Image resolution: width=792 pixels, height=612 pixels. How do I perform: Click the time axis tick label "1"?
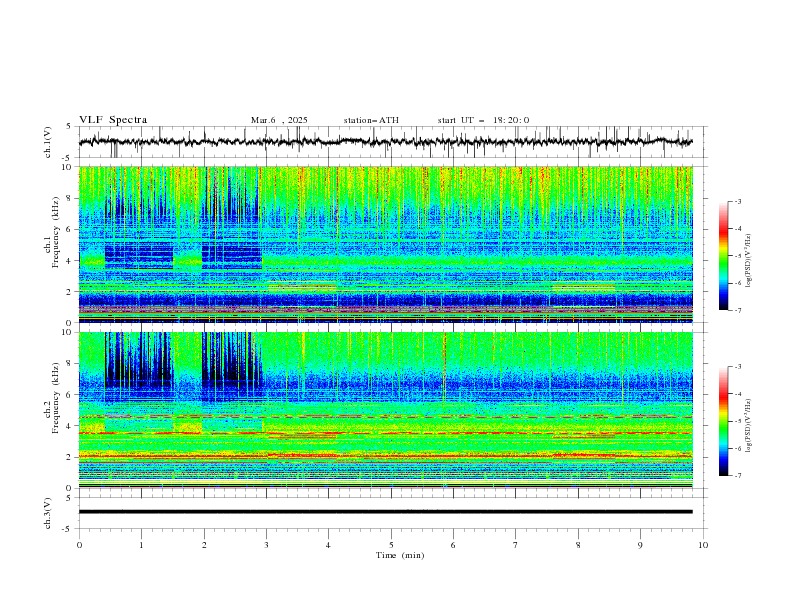(x=141, y=545)
